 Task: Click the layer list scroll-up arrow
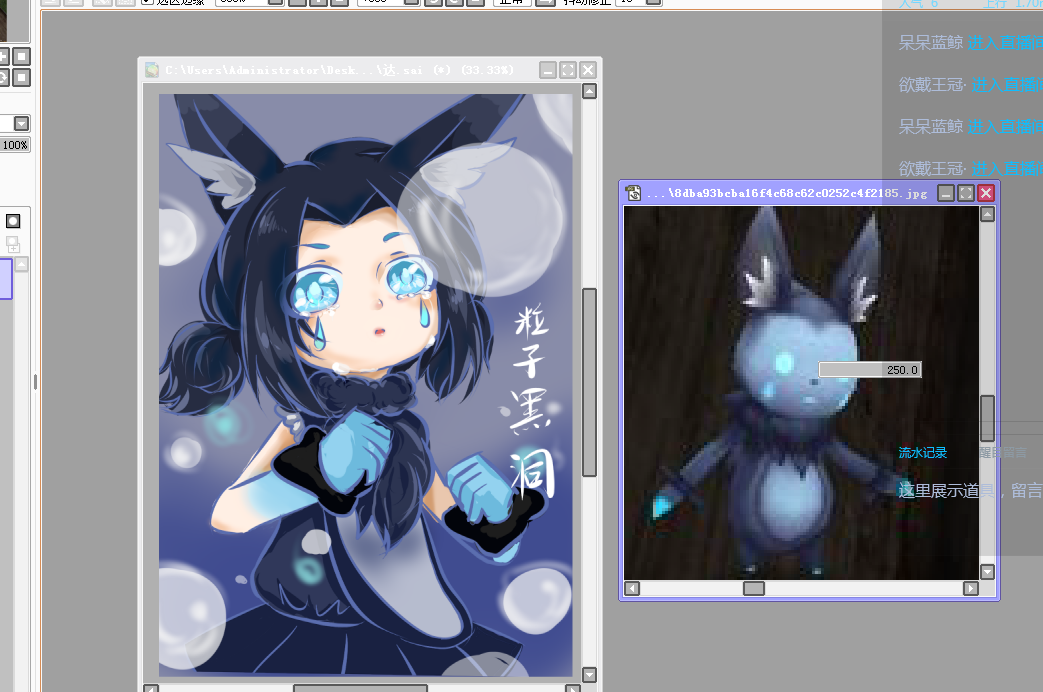point(22,264)
